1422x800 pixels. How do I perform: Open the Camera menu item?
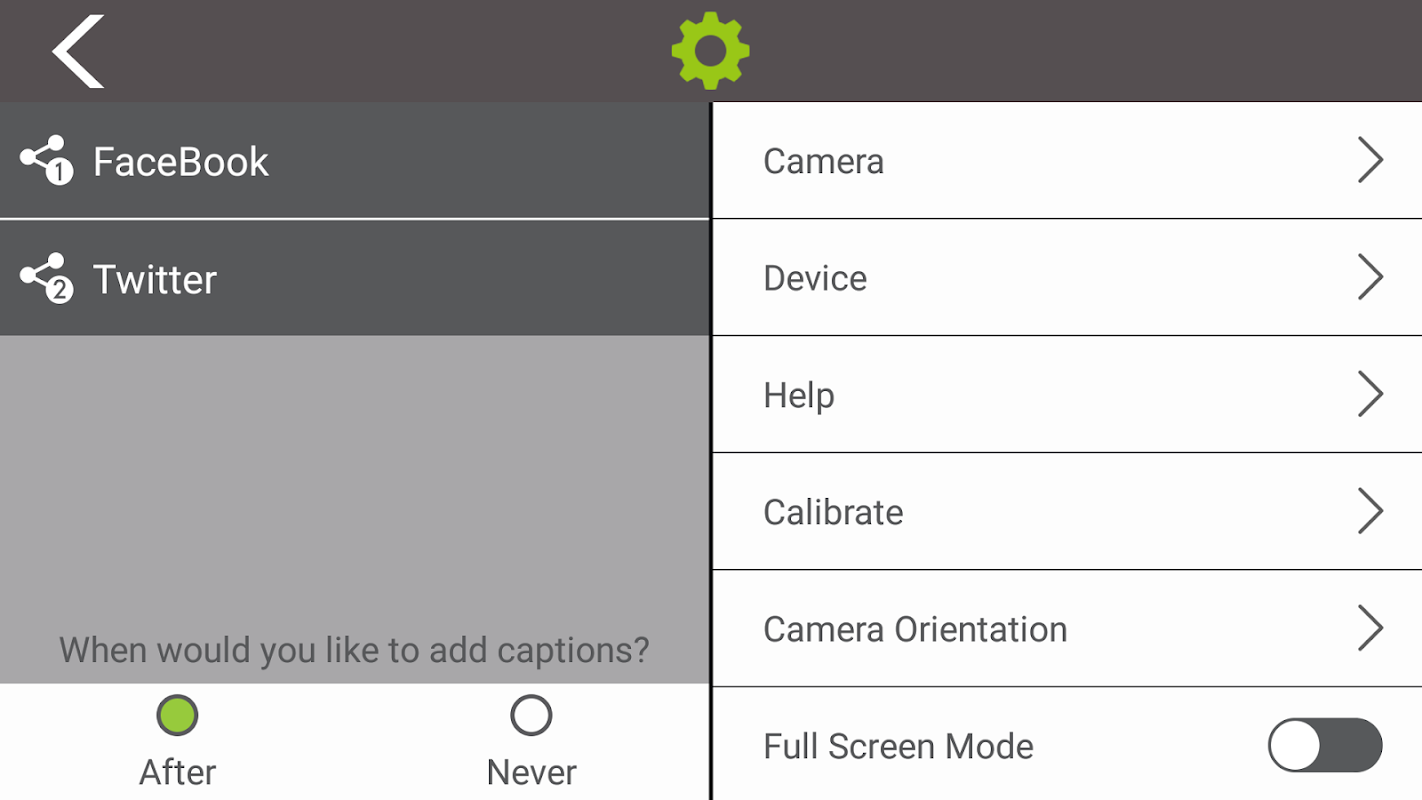click(823, 161)
